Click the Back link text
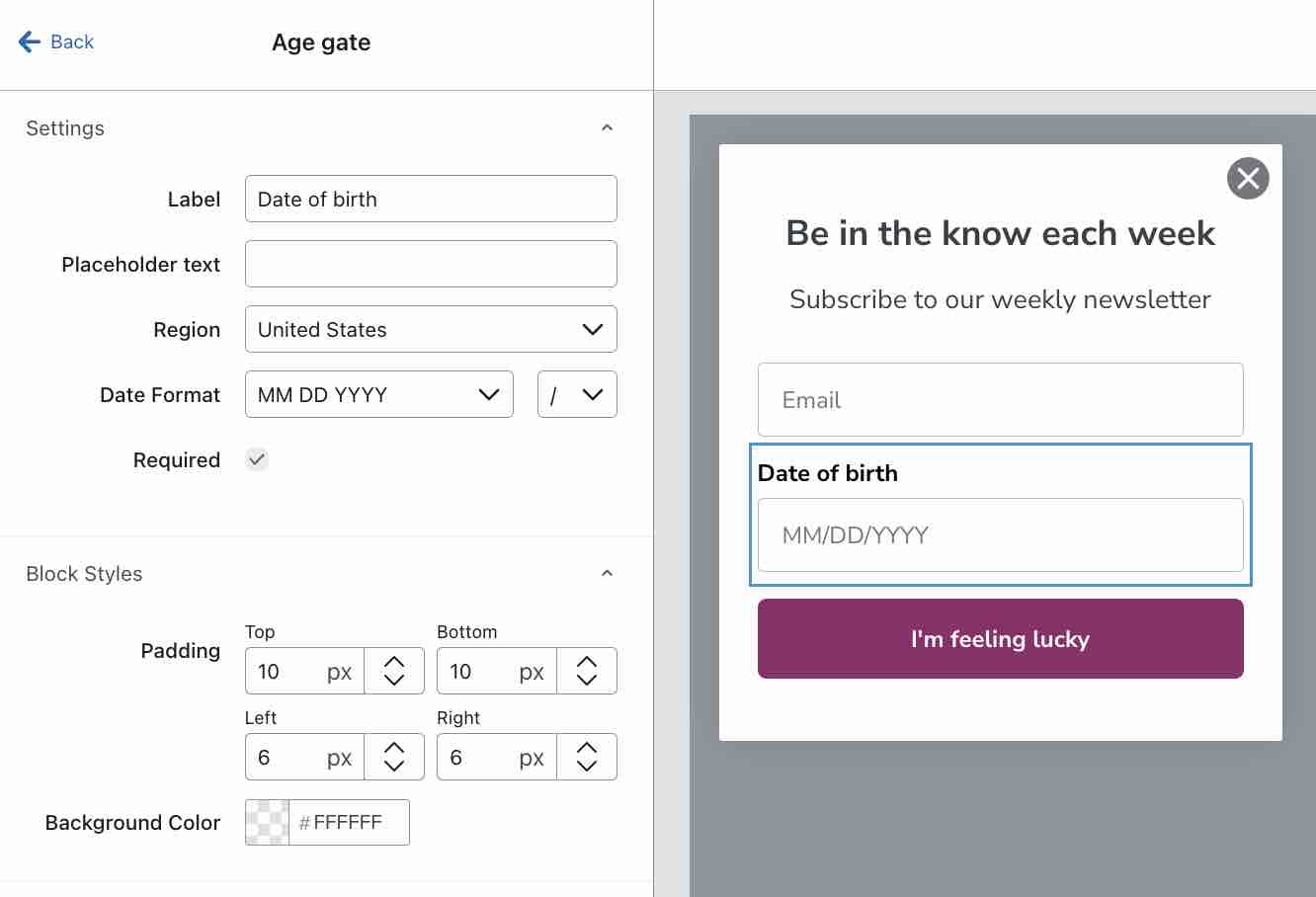 72,41
